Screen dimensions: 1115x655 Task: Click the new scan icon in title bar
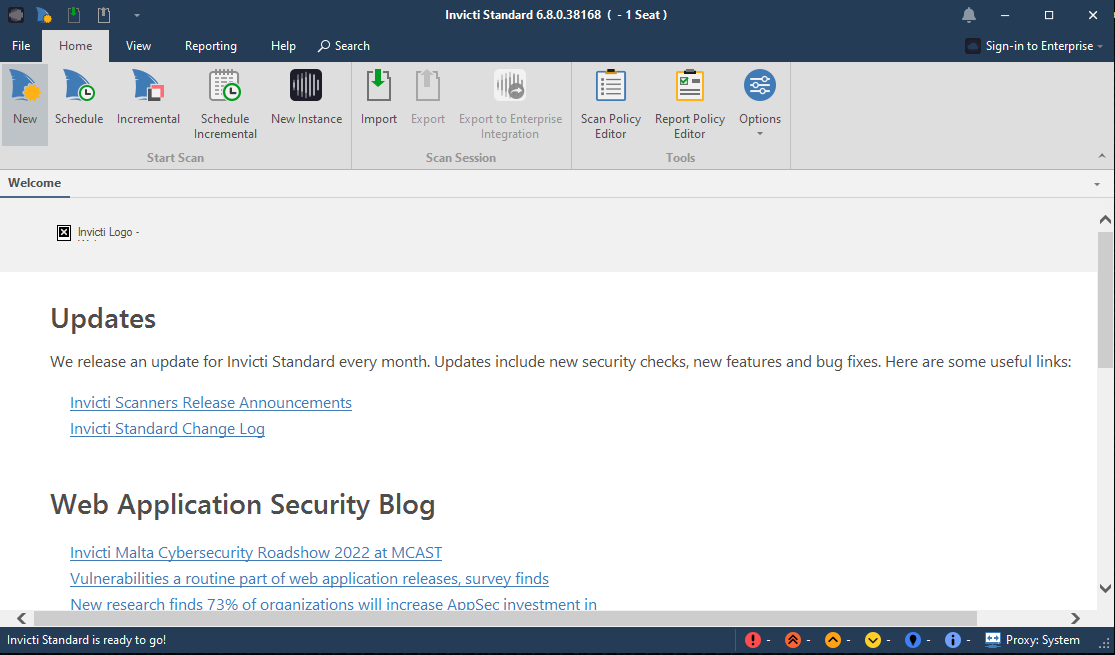click(x=43, y=15)
